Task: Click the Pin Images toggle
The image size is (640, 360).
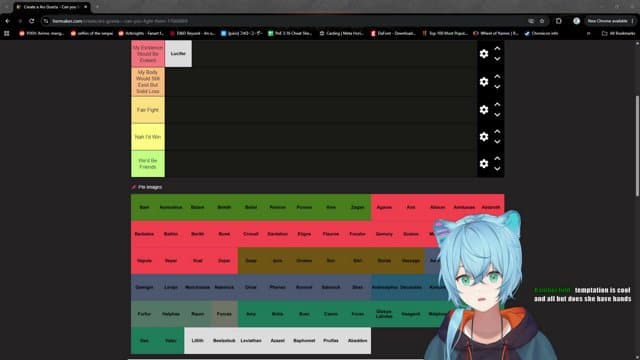Action: 147,187
